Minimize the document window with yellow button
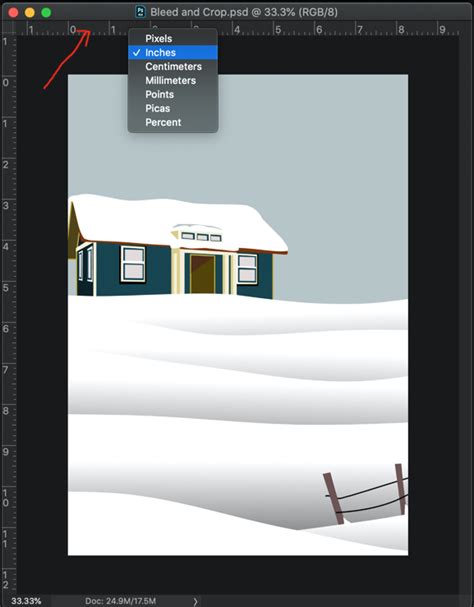Viewport: 474px width, 607px height. pyautogui.click(x=30, y=13)
